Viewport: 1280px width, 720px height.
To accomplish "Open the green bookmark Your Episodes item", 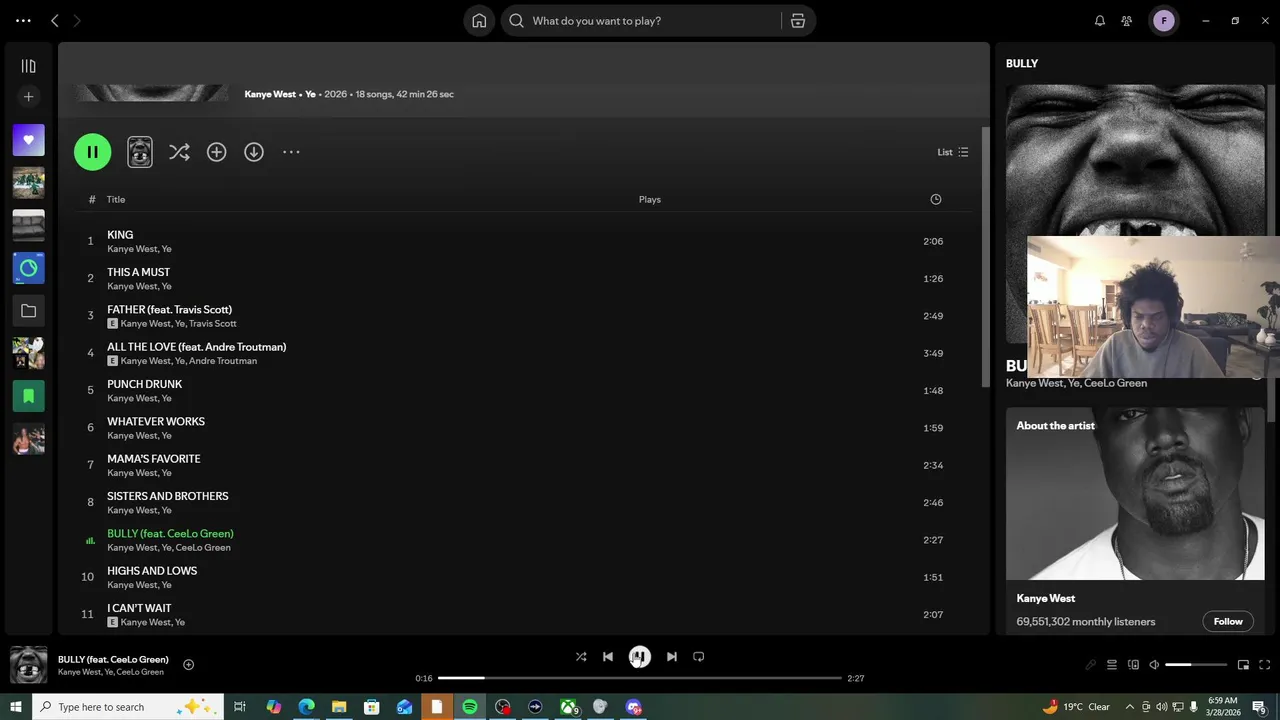I will coord(28,396).
